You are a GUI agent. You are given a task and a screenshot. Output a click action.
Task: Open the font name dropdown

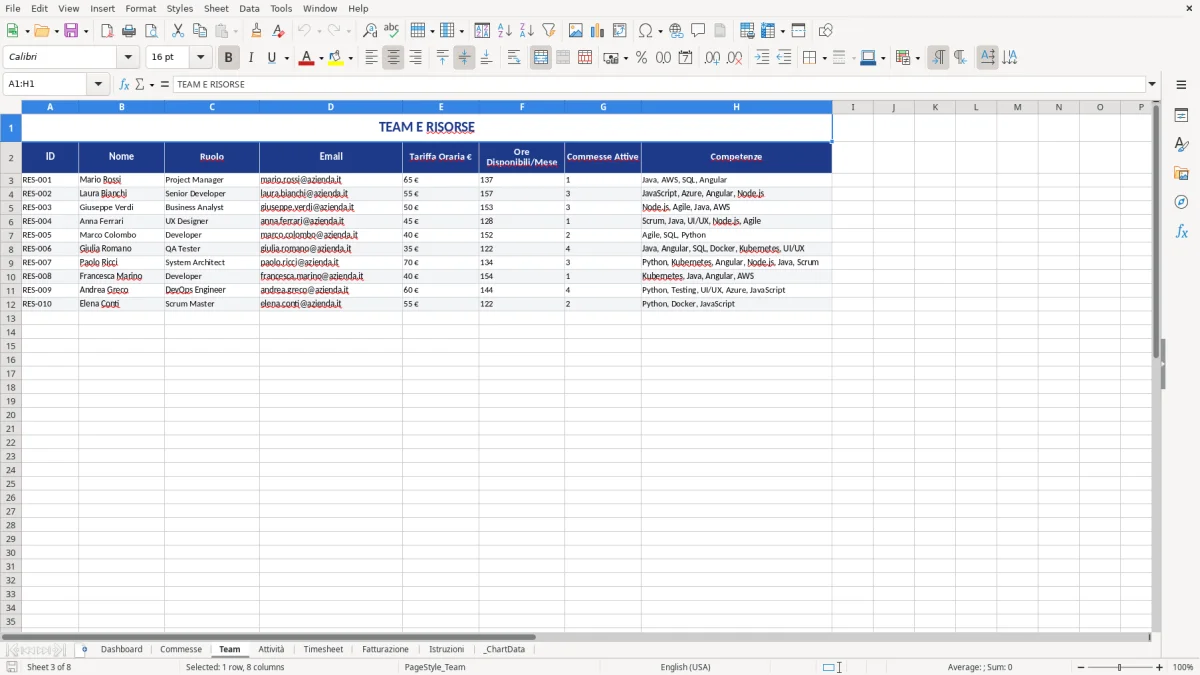(128, 57)
